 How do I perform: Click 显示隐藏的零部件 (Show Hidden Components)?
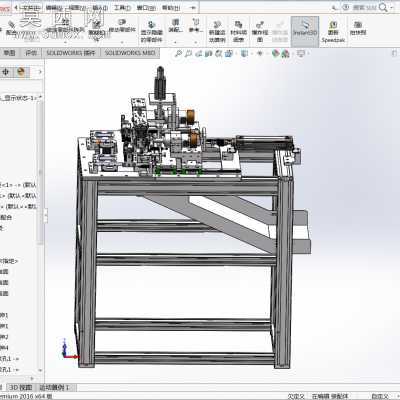coord(151,32)
